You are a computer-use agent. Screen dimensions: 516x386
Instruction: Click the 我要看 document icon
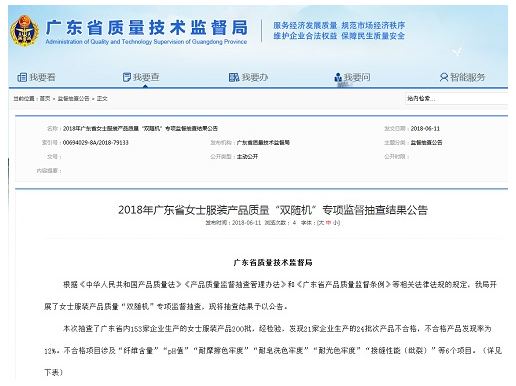click(x=22, y=77)
